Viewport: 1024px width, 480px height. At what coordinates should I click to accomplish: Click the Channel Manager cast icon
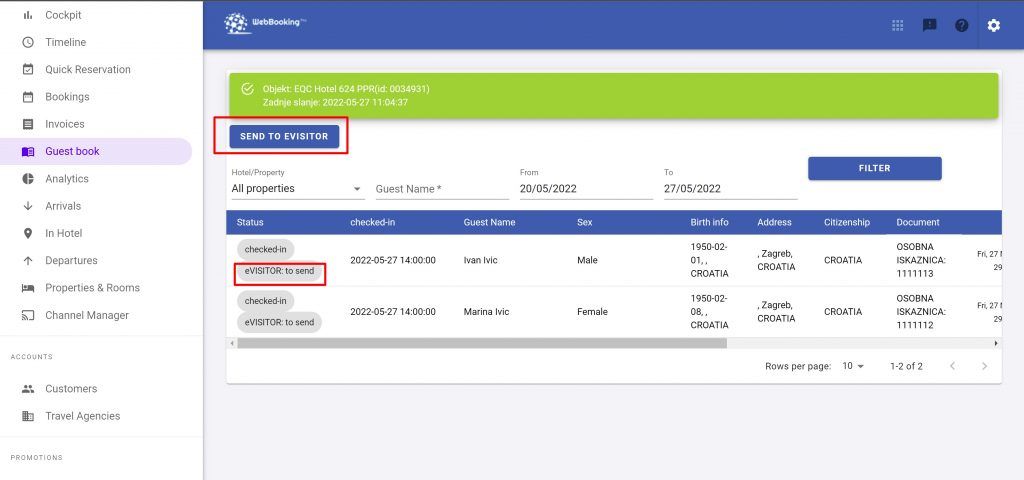click(28, 315)
